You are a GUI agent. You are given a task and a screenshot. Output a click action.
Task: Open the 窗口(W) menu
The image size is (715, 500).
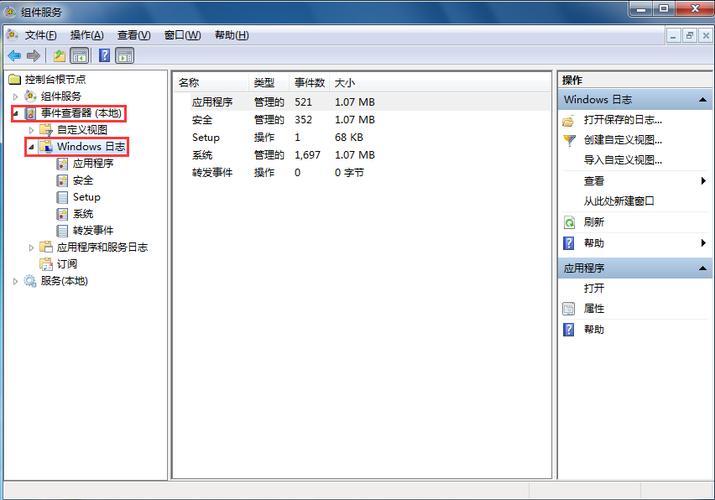click(x=182, y=35)
